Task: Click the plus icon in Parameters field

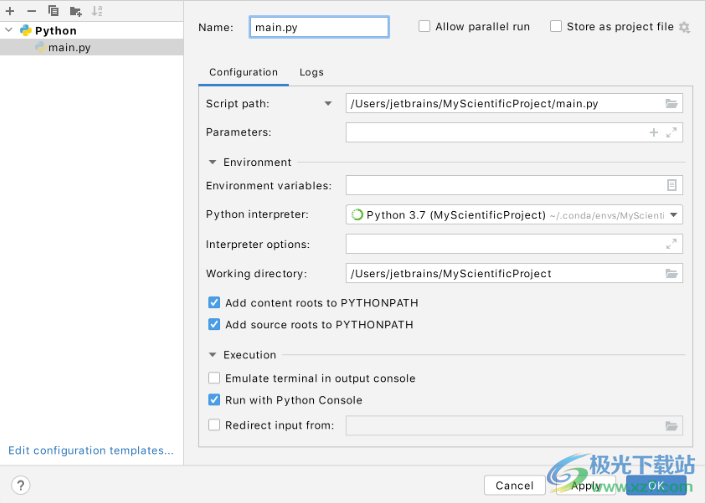Action: [654, 132]
